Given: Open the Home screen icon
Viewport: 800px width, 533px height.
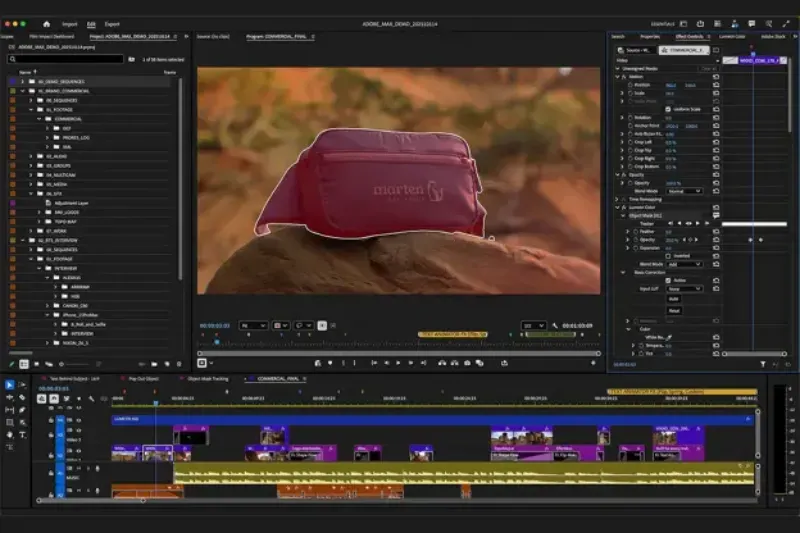Looking at the screenshot, I should (46, 24).
